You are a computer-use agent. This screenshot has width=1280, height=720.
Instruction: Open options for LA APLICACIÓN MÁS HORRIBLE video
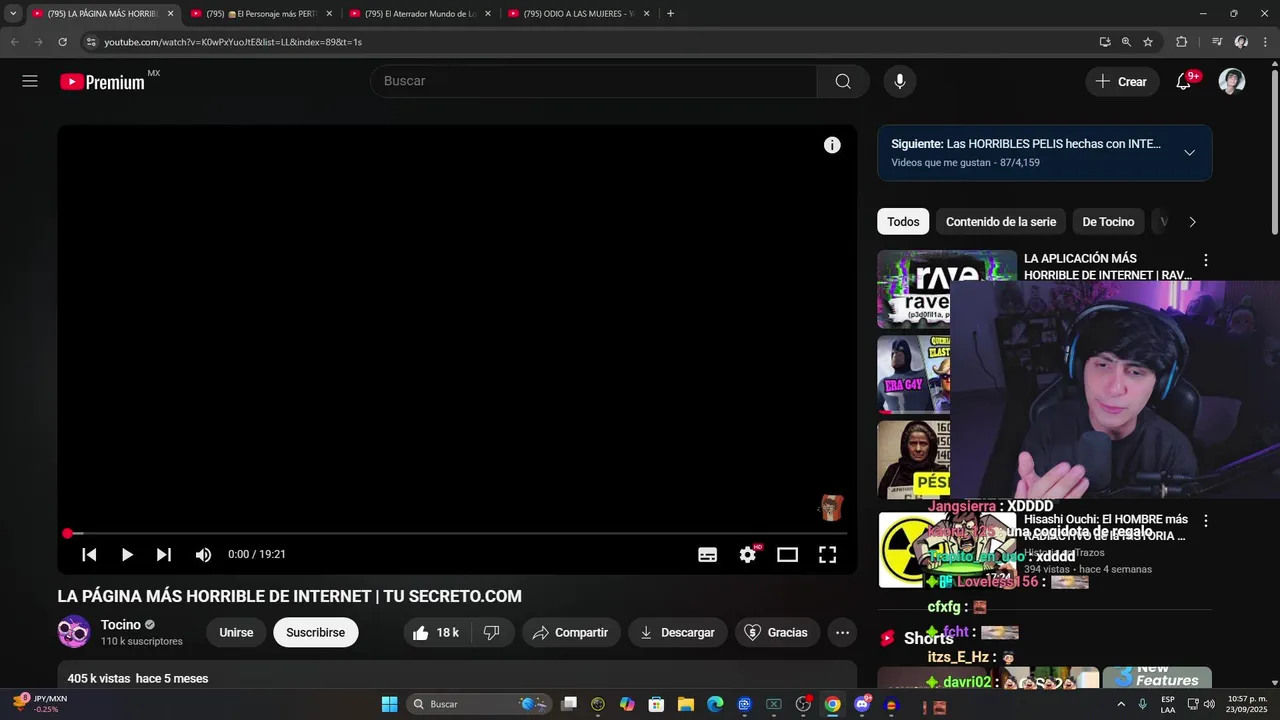[x=1205, y=260]
